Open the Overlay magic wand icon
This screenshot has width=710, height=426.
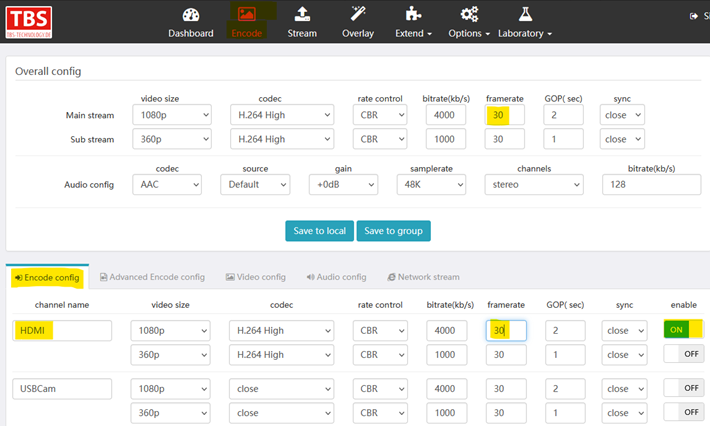tap(358, 14)
